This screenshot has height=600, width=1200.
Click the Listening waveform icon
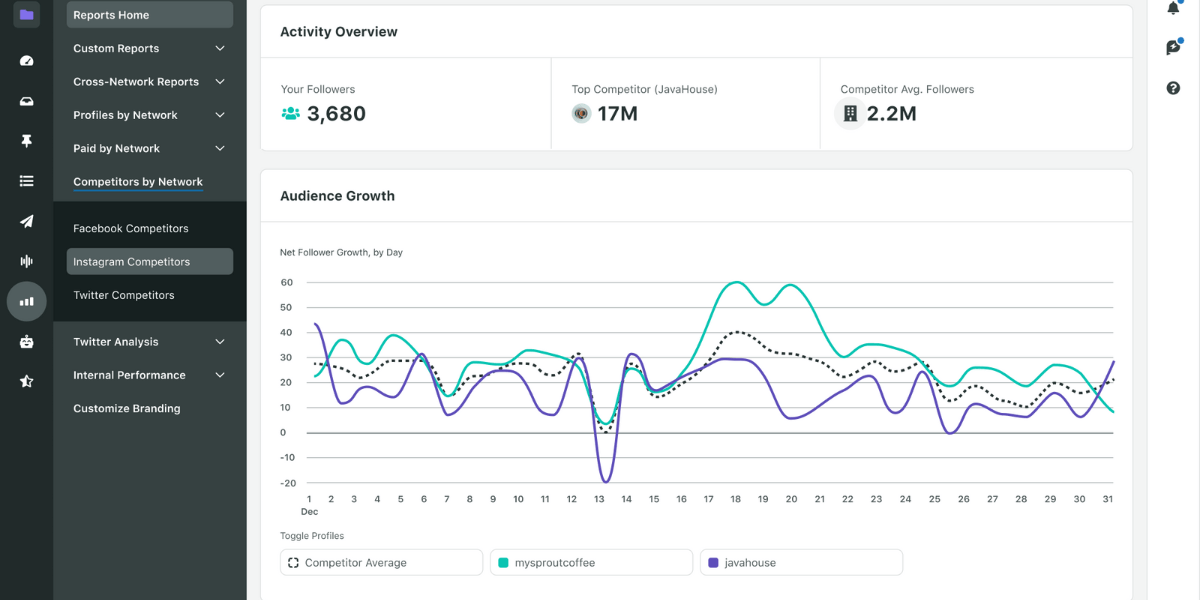pyautogui.click(x=26, y=261)
